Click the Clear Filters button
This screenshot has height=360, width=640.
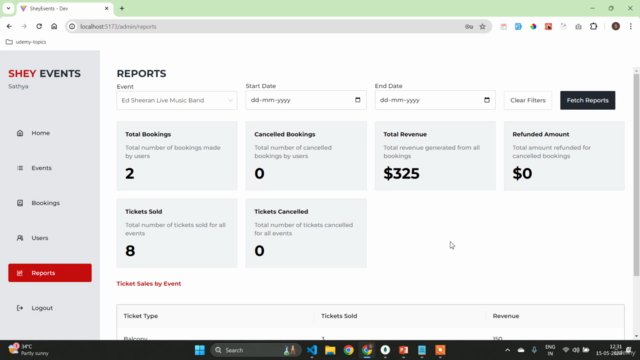(x=528, y=100)
